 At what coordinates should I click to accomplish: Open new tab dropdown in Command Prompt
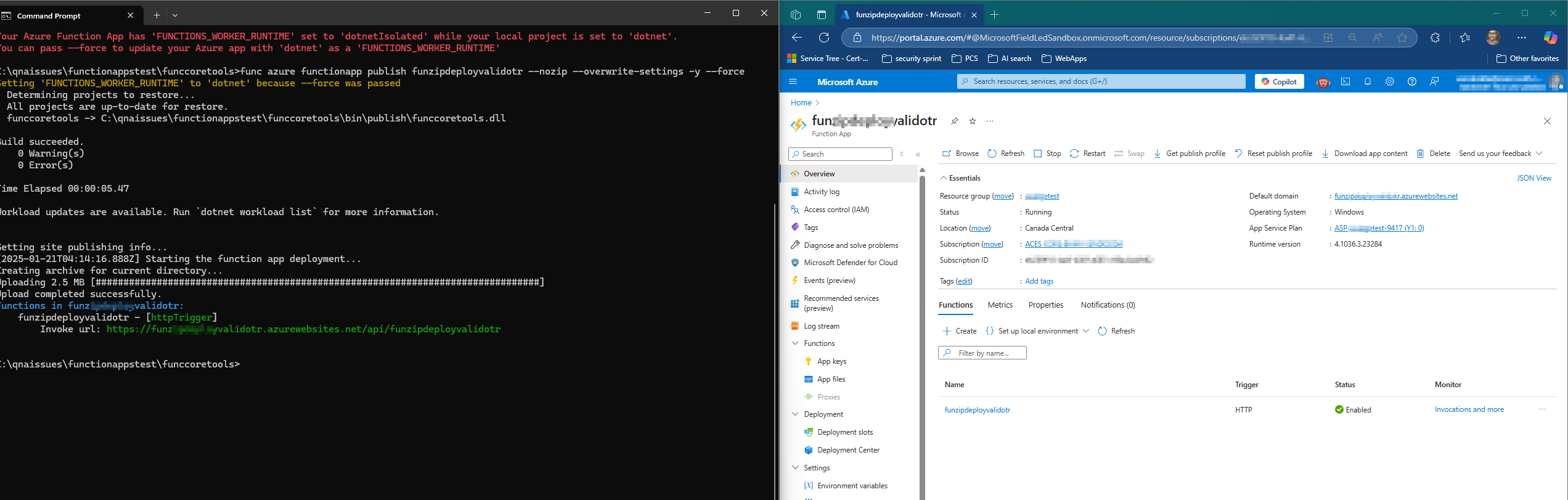175,15
